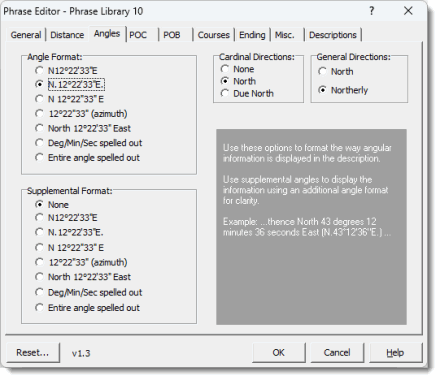Choose Angle Format N12°22'33"E without spaces
Image resolution: width=440 pixels, height=380 pixels.
tap(66, 71)
